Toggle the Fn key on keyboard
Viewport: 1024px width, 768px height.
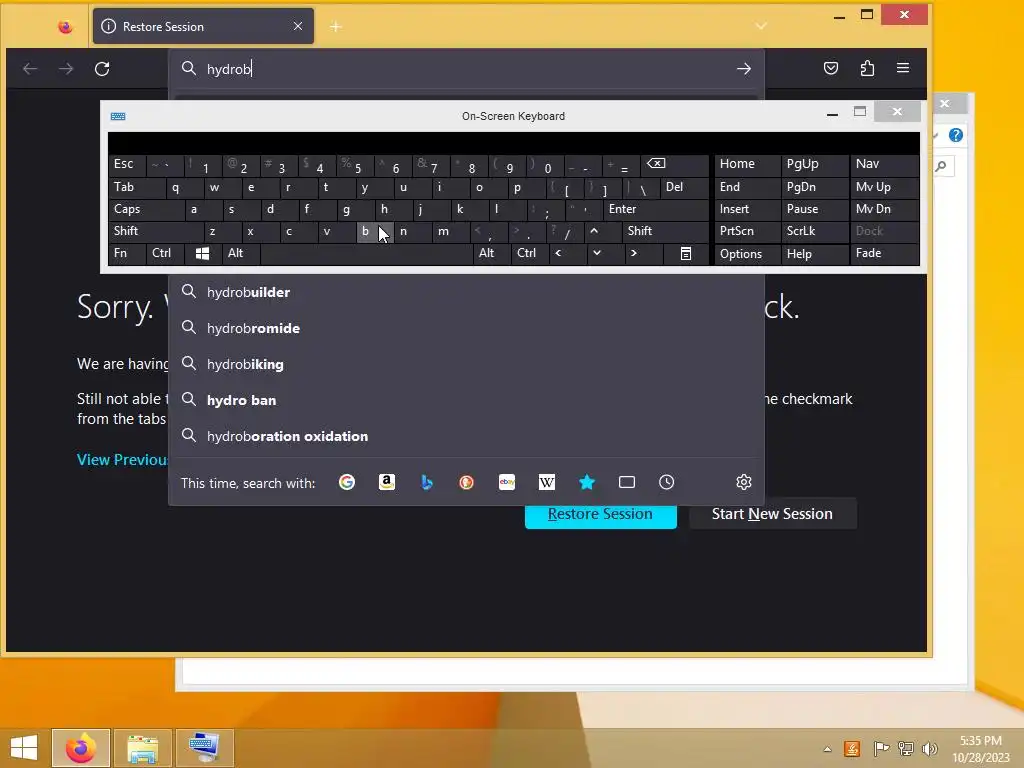[x=127, y=253]
